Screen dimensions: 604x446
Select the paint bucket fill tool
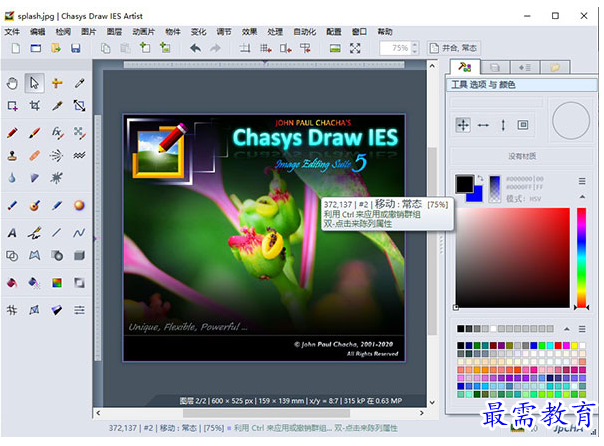coord(12,283)
